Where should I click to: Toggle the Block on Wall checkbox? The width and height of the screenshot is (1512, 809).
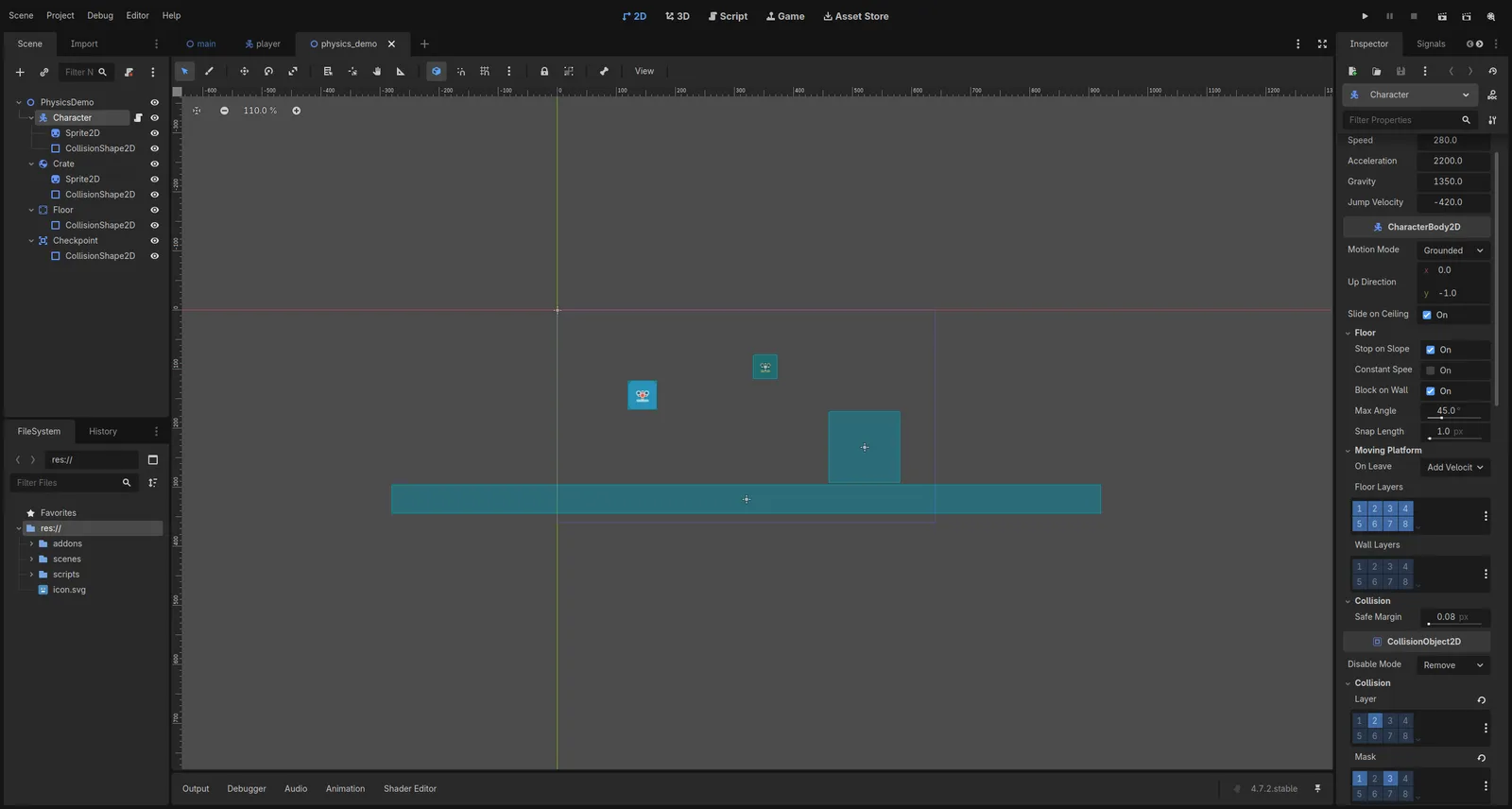tap(1430, 391)
